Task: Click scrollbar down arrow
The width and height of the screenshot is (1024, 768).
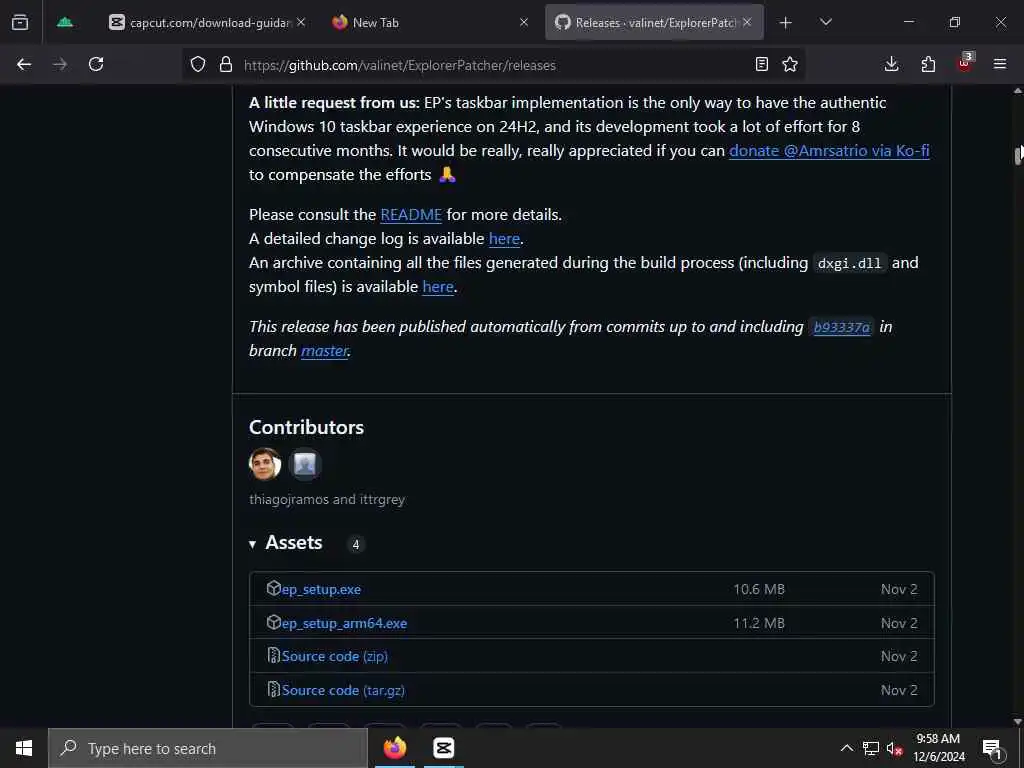Action: point(1017,722)
